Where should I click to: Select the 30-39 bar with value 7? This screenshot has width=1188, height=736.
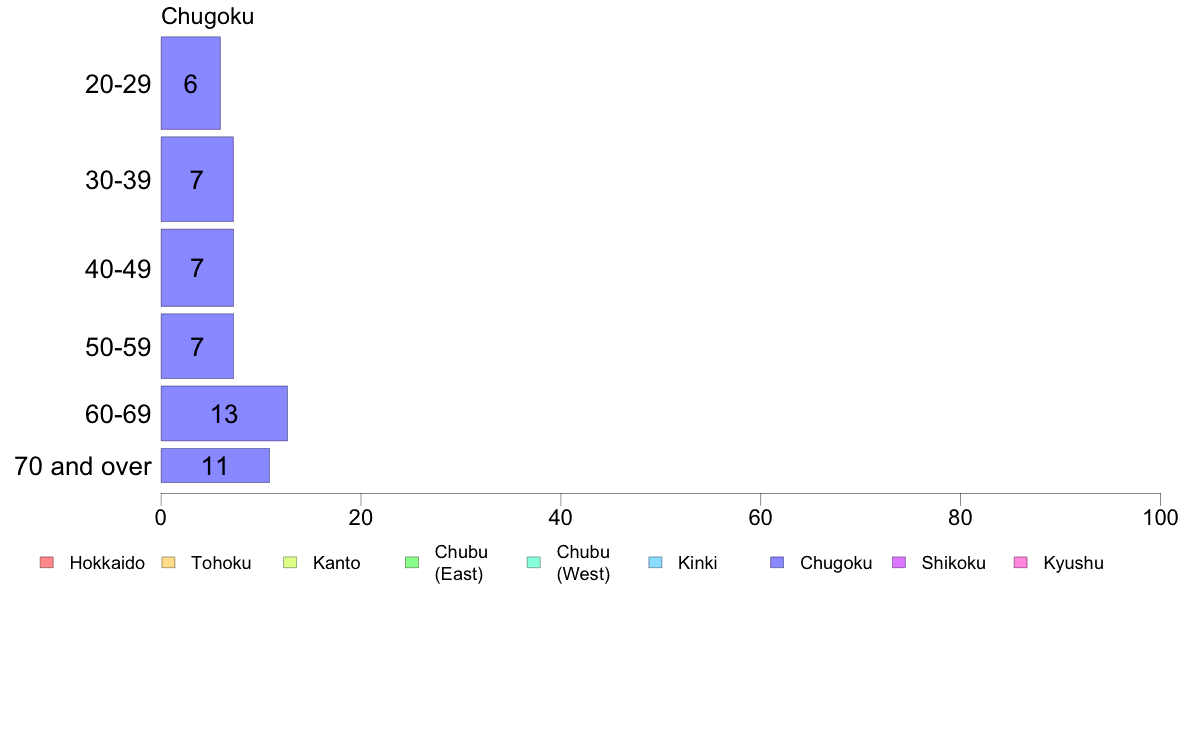tap(197, 180)
